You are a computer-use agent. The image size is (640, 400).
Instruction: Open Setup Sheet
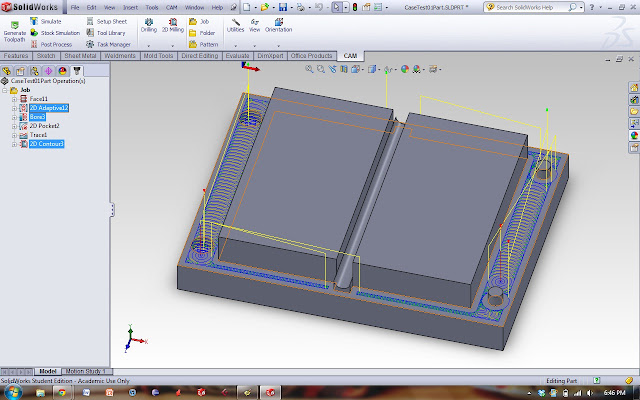[111, 20]
